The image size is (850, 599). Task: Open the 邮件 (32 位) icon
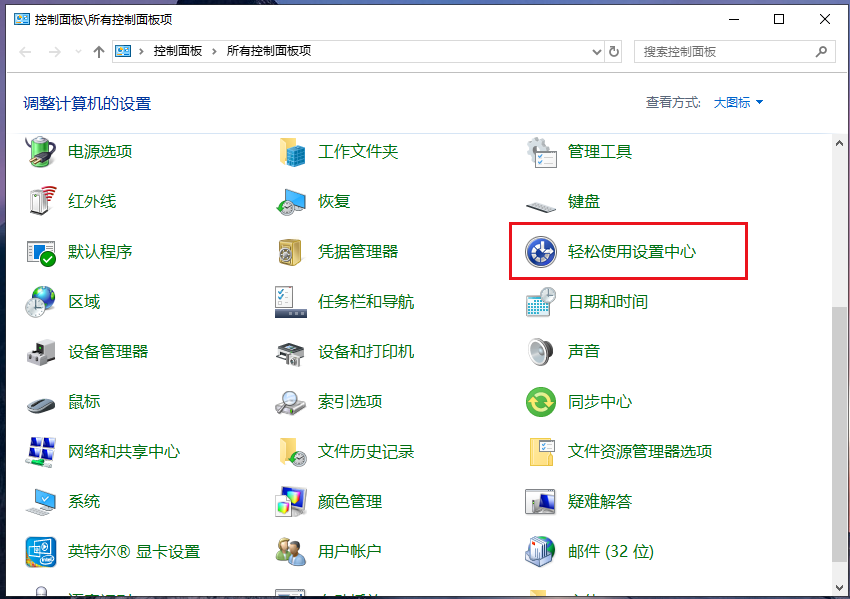540,552
